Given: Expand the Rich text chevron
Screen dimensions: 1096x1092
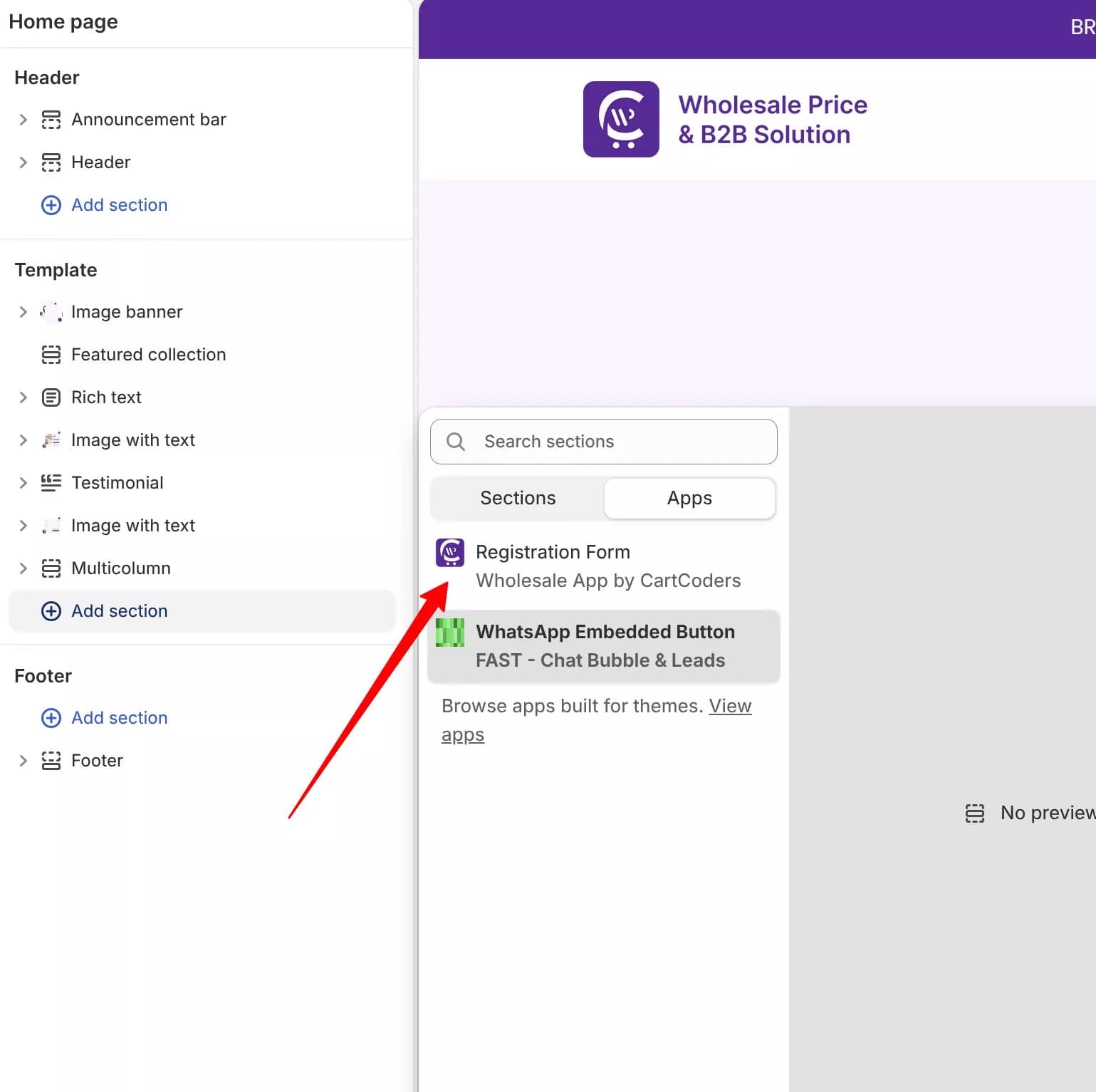Looking at the screenshot, I should 23,397.
